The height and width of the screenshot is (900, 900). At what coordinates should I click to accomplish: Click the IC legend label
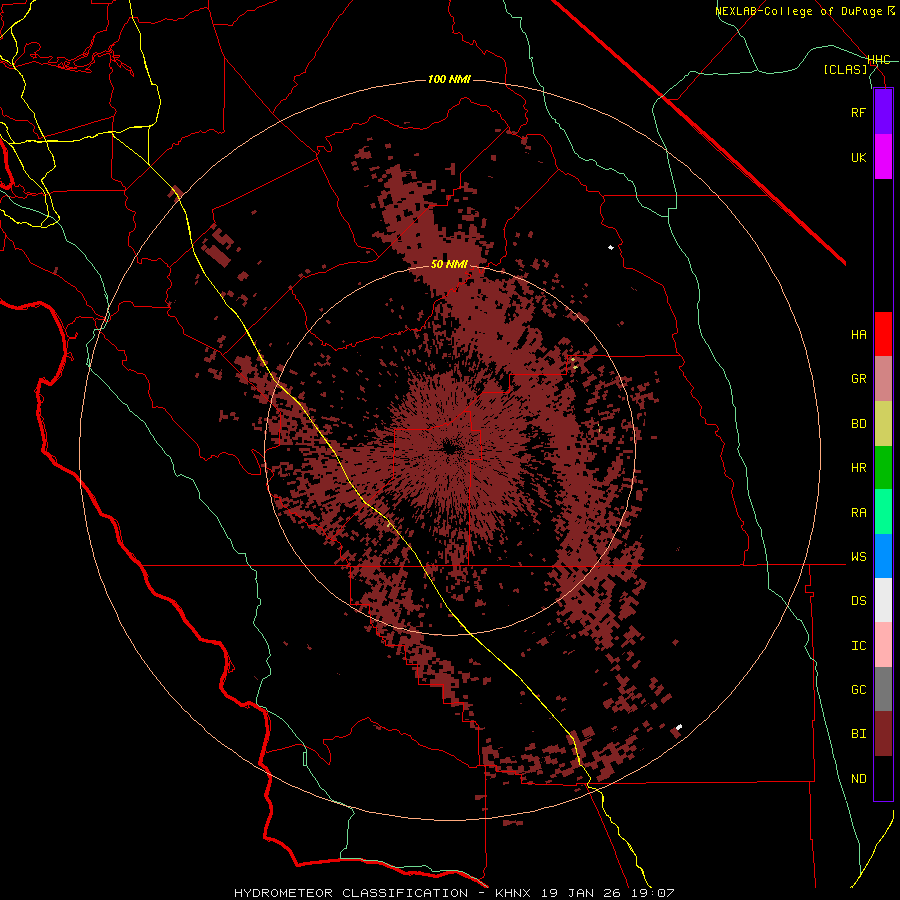[858, 646]
